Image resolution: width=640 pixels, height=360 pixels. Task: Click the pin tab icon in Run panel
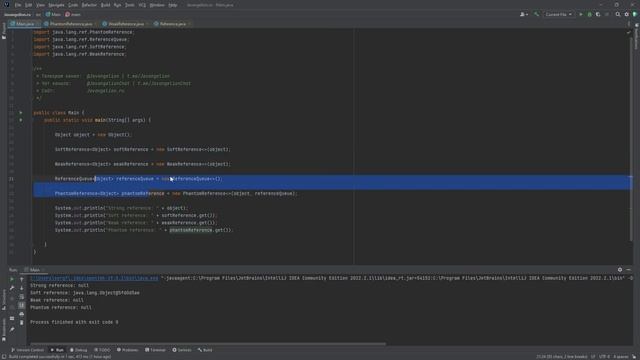pyautogui.click(x=12, y=329)
